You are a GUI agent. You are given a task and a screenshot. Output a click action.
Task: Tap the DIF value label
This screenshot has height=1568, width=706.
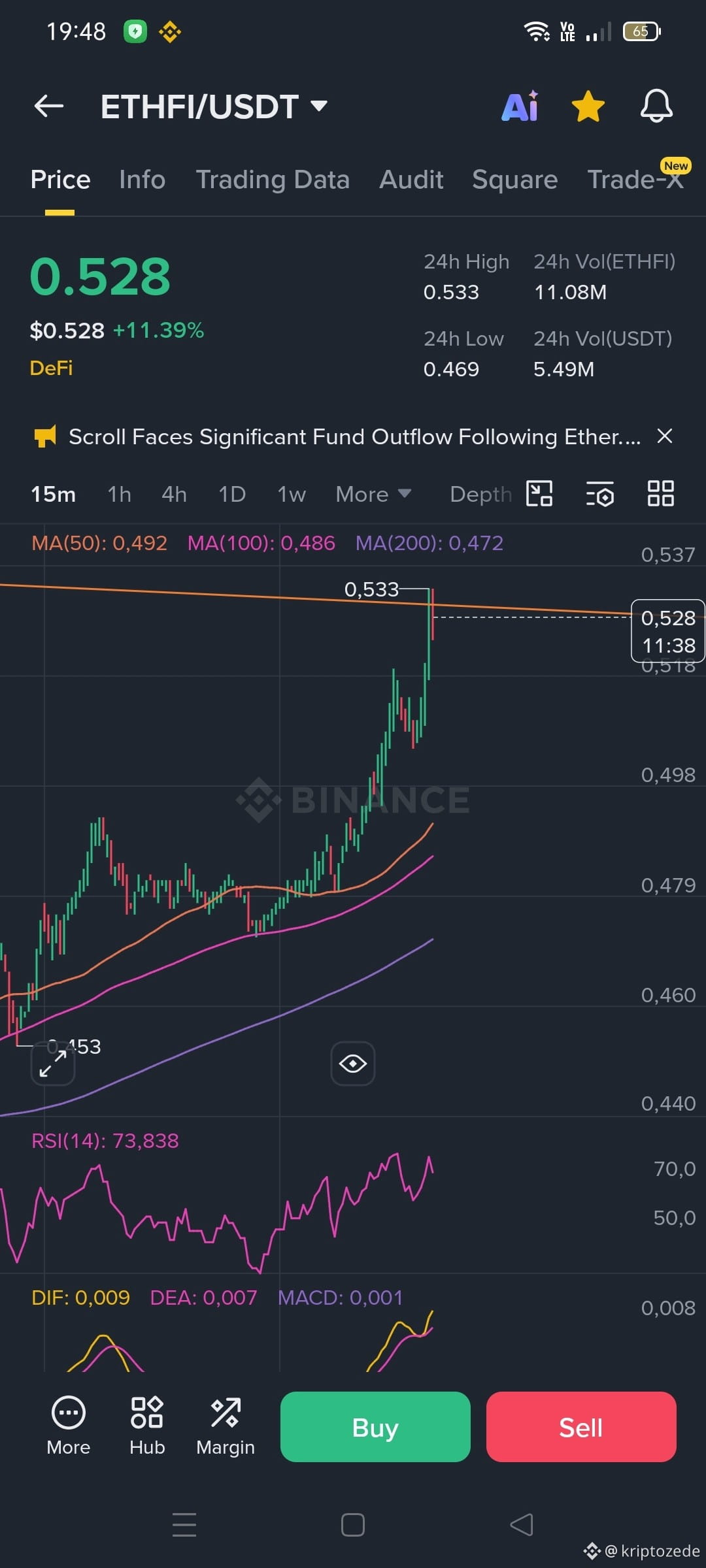(80, 1298)
